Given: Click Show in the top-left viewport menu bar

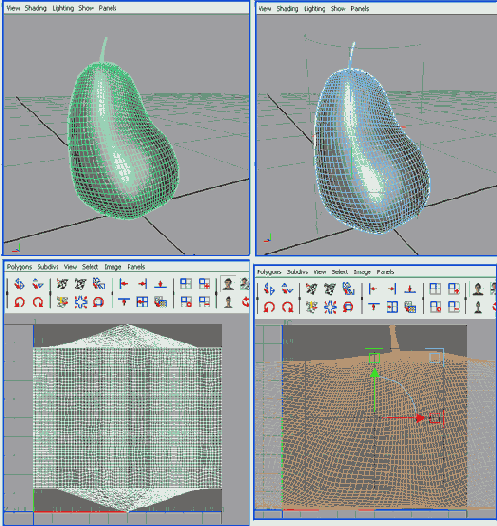Looking at the screenshot, I should click(x=86, y=8).
